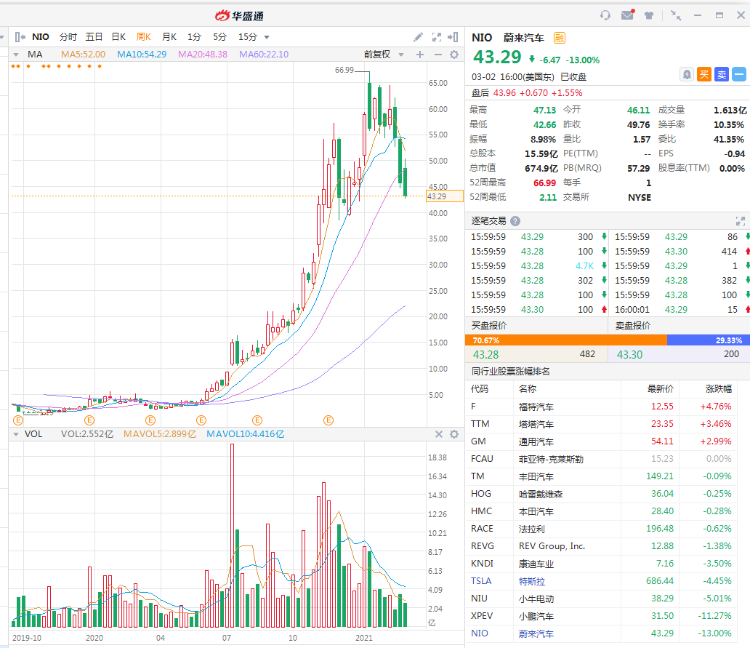Sort peers by 涨跌幅 column header
750x648 pixels.
click(718, 389)
